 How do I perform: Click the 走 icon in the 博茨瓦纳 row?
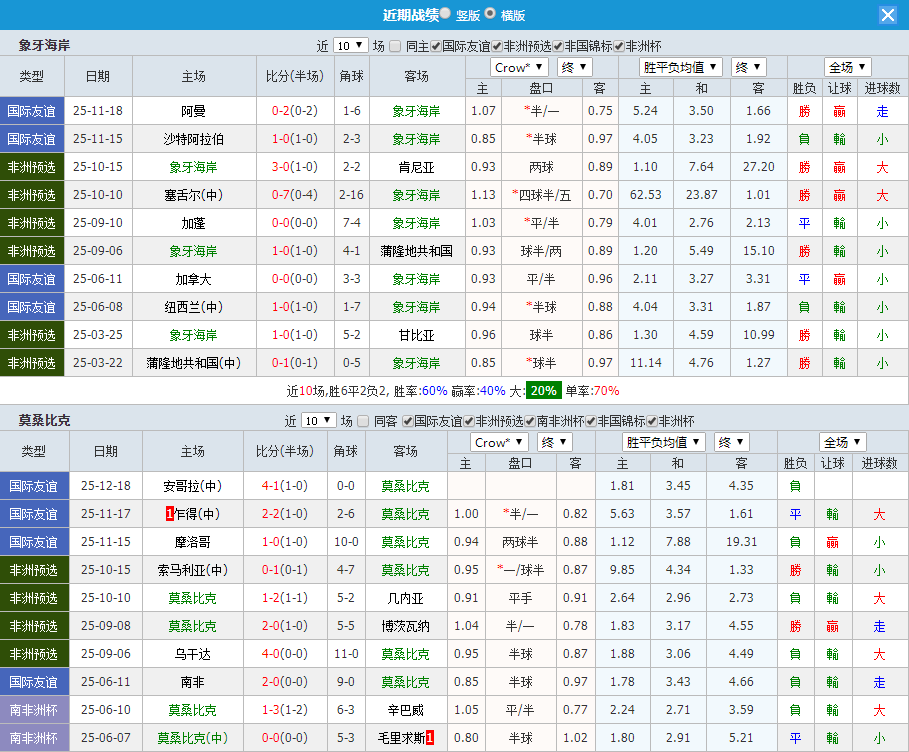pos(878,628)
